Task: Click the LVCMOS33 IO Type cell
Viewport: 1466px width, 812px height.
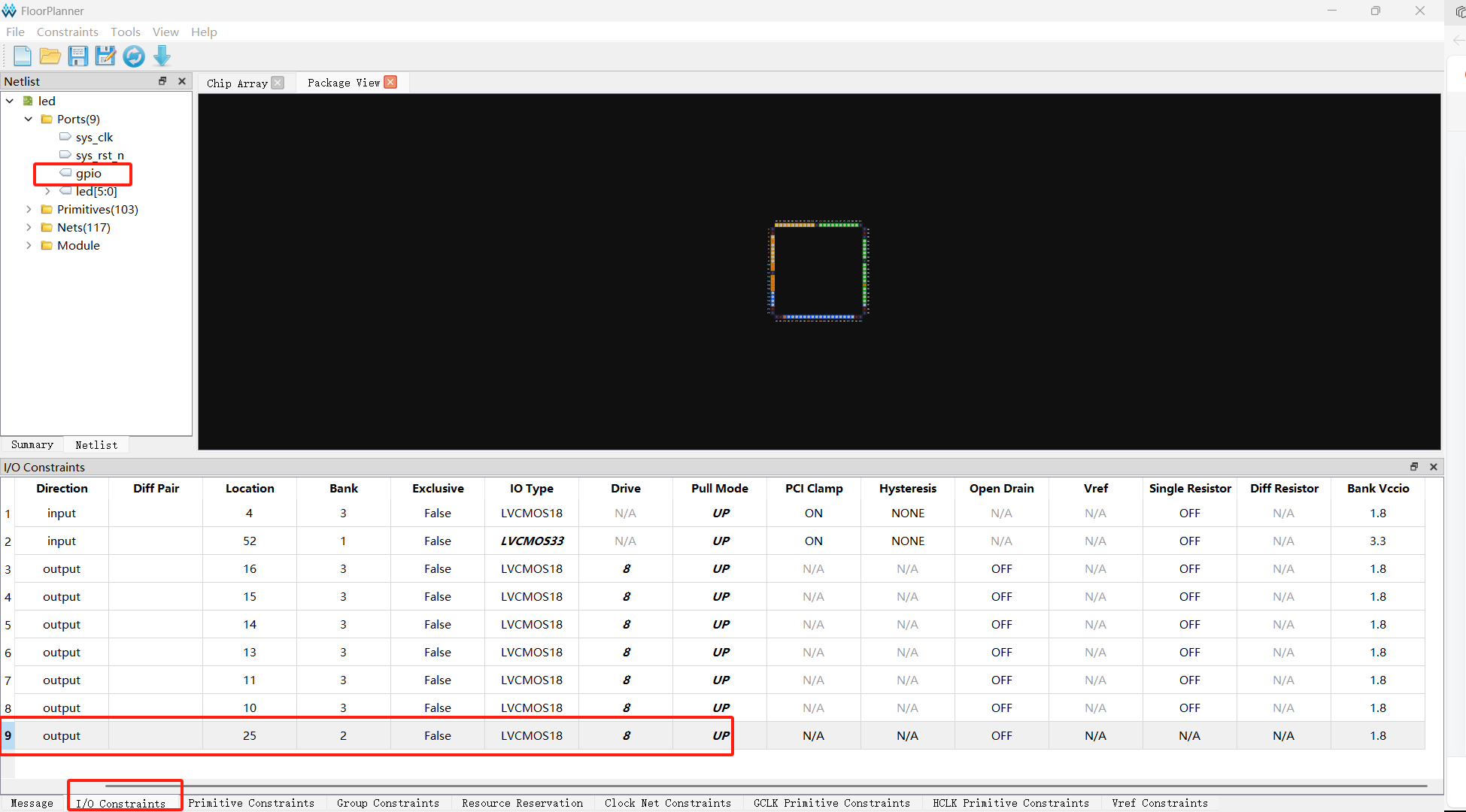Action: click(532, 541)
